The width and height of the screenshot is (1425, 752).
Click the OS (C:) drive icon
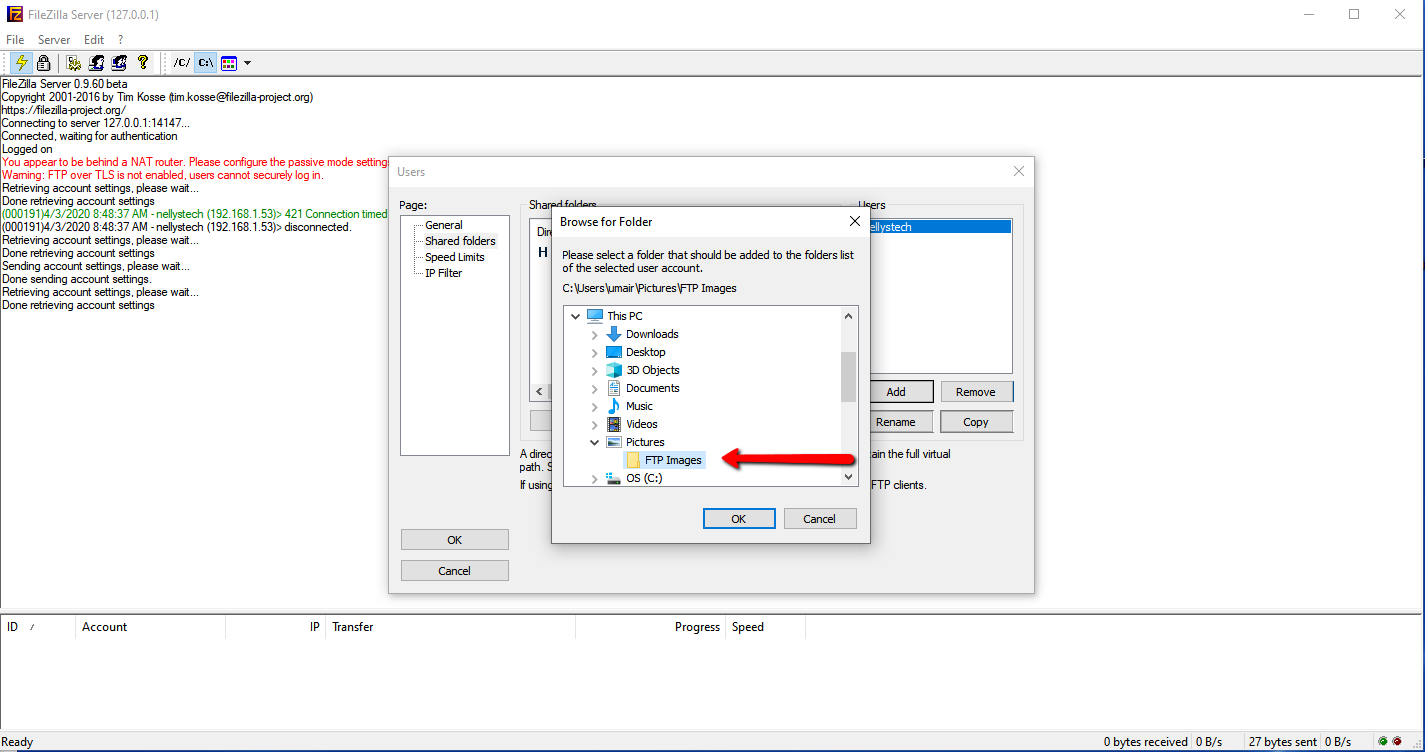(x=614, y=478)
